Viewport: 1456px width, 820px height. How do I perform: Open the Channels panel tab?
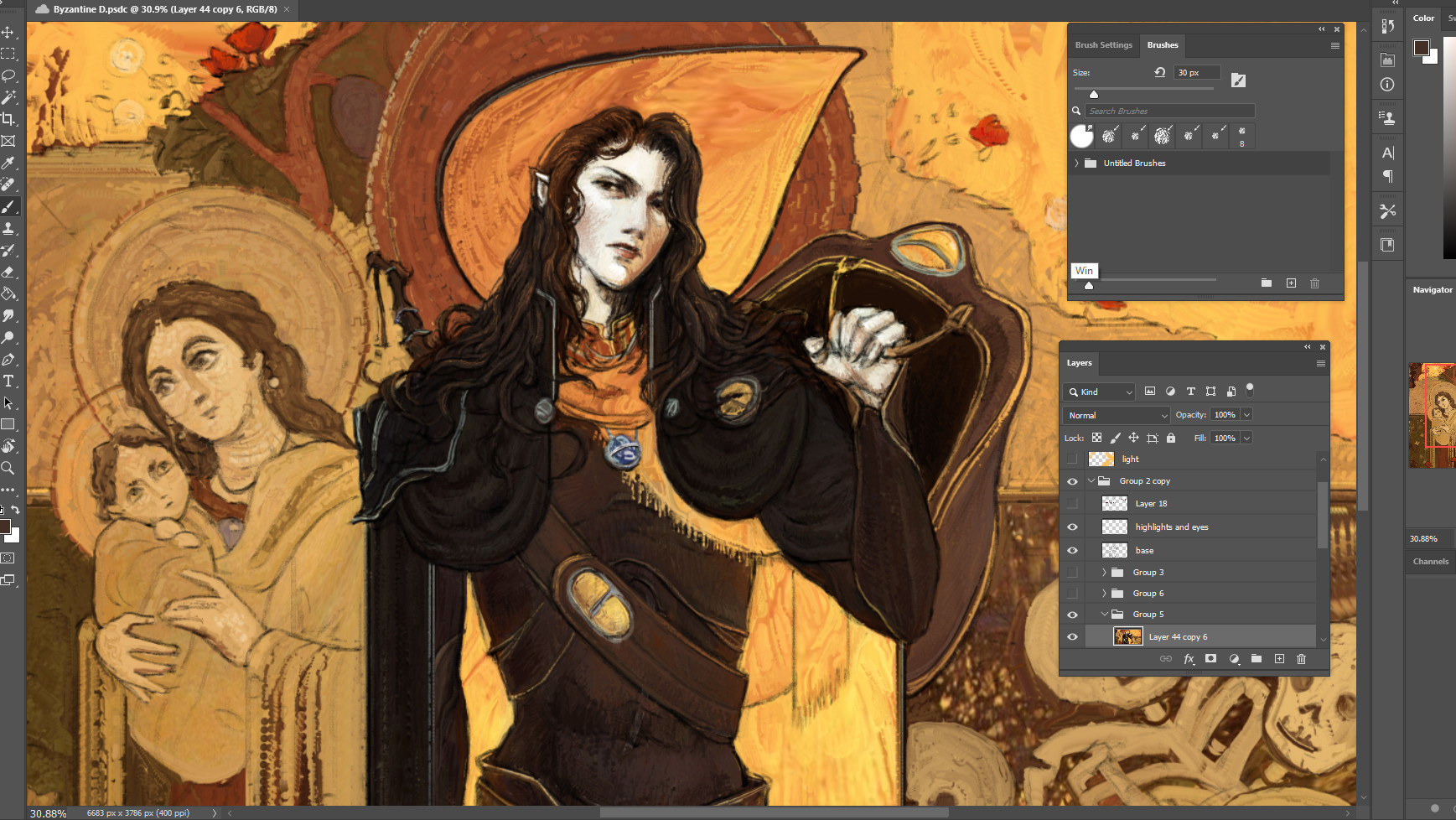tap(1430, 562)
